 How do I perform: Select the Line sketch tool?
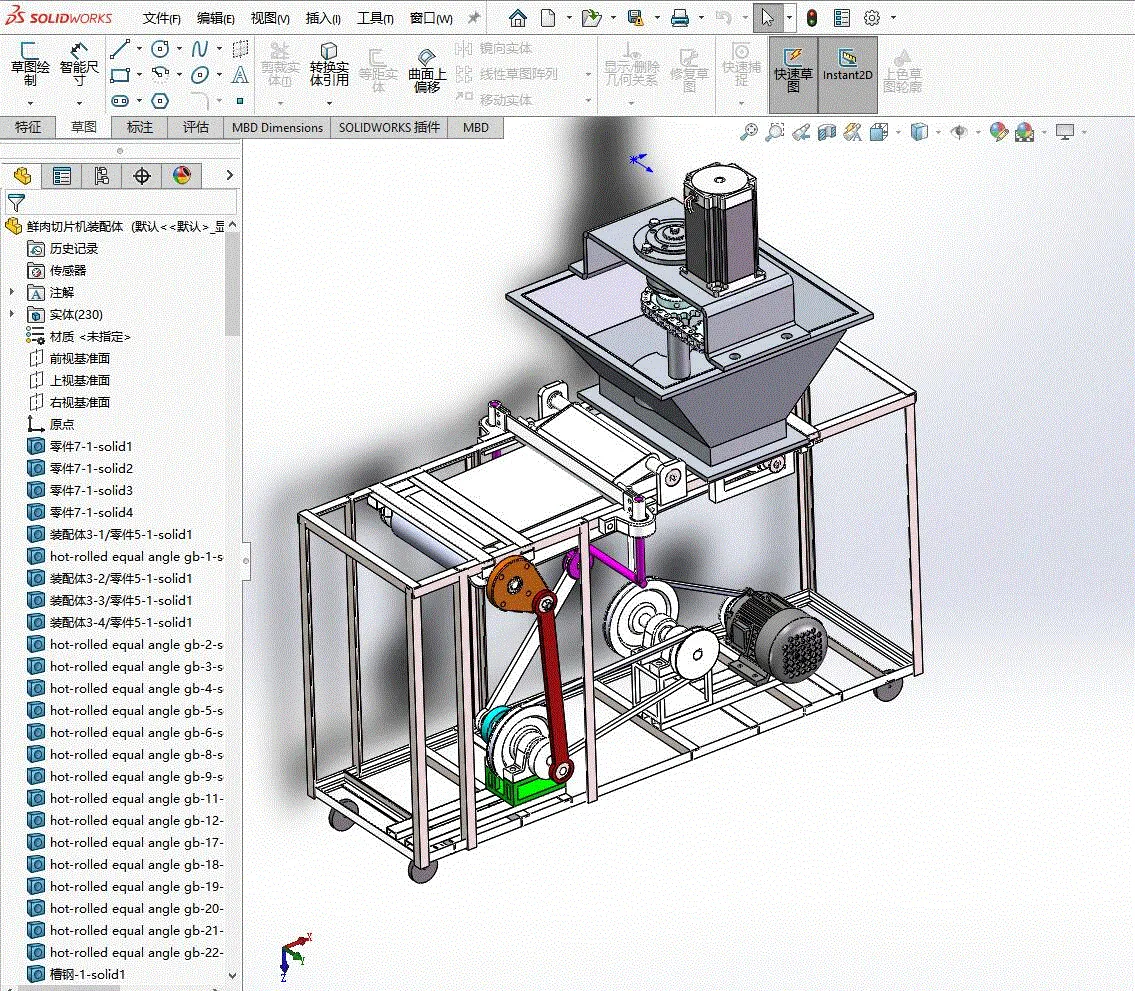(120, 49)
